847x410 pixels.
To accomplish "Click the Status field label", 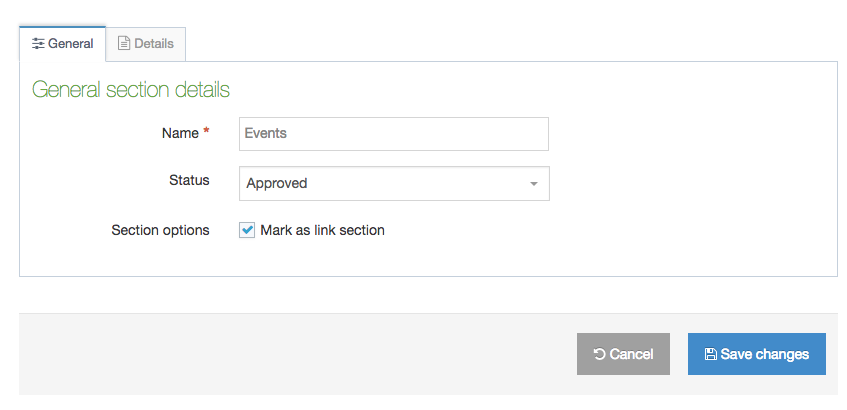I will click(x=189, y=180).
